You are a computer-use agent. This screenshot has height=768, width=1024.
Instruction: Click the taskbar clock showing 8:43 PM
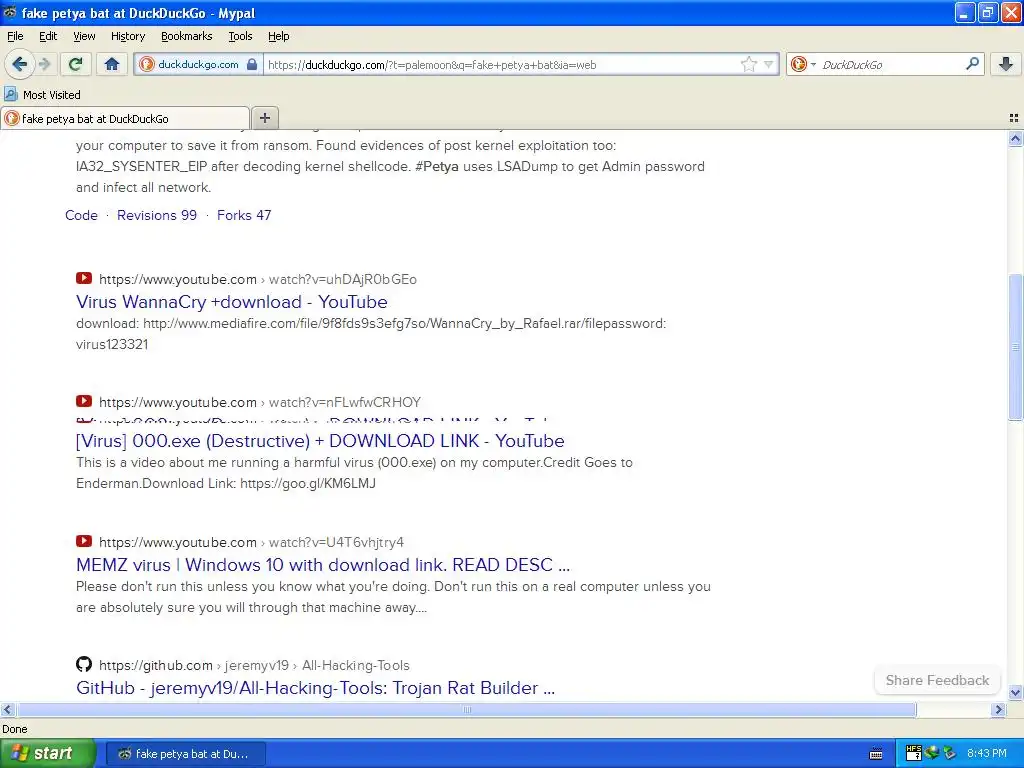[987, 753]
